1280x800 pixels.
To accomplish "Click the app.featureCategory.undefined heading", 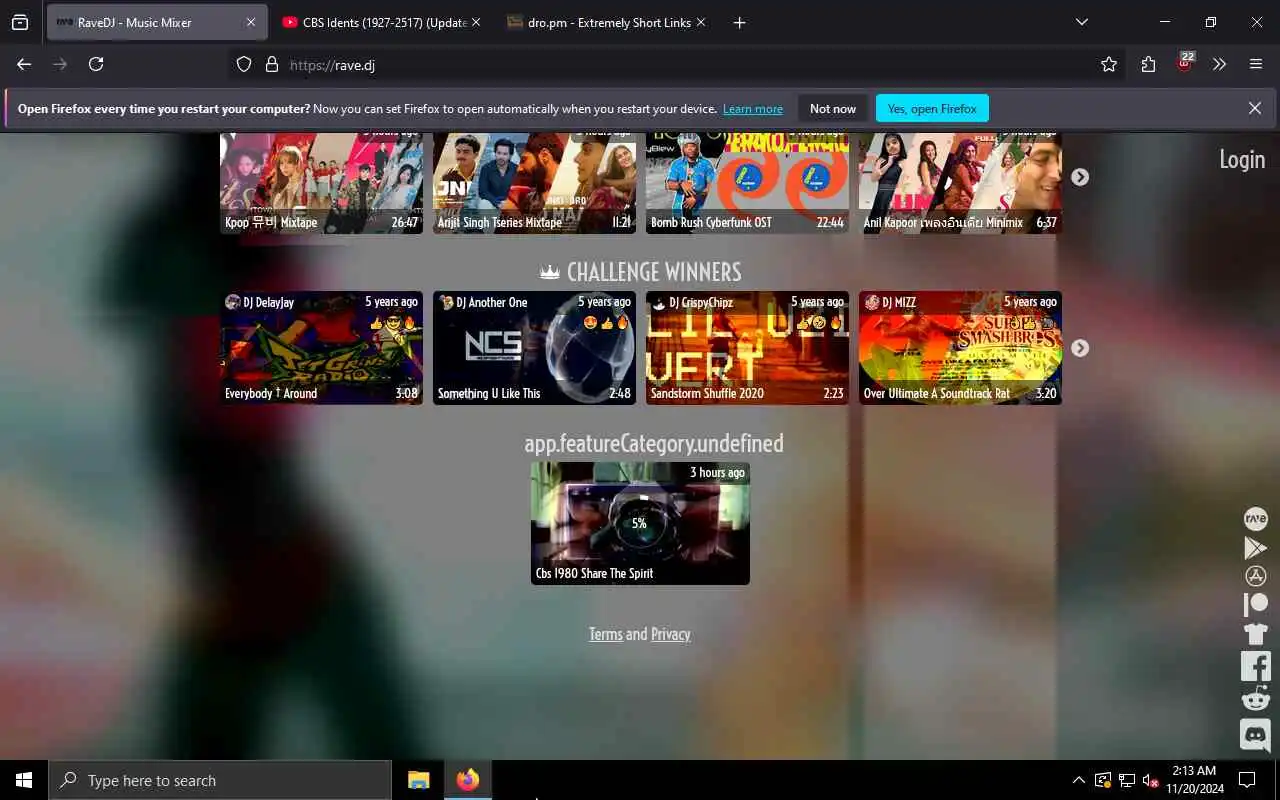I will click(x=654, y=443).
